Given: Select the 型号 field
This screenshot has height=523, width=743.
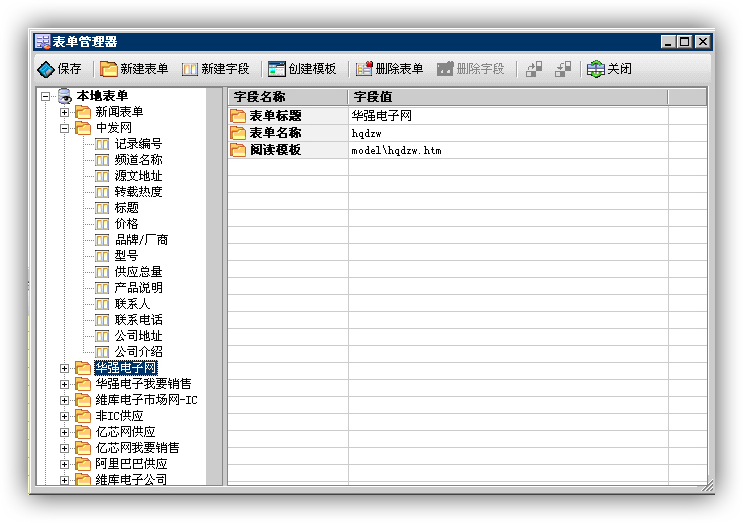Looking at the screenshot, I should point(127,256).
